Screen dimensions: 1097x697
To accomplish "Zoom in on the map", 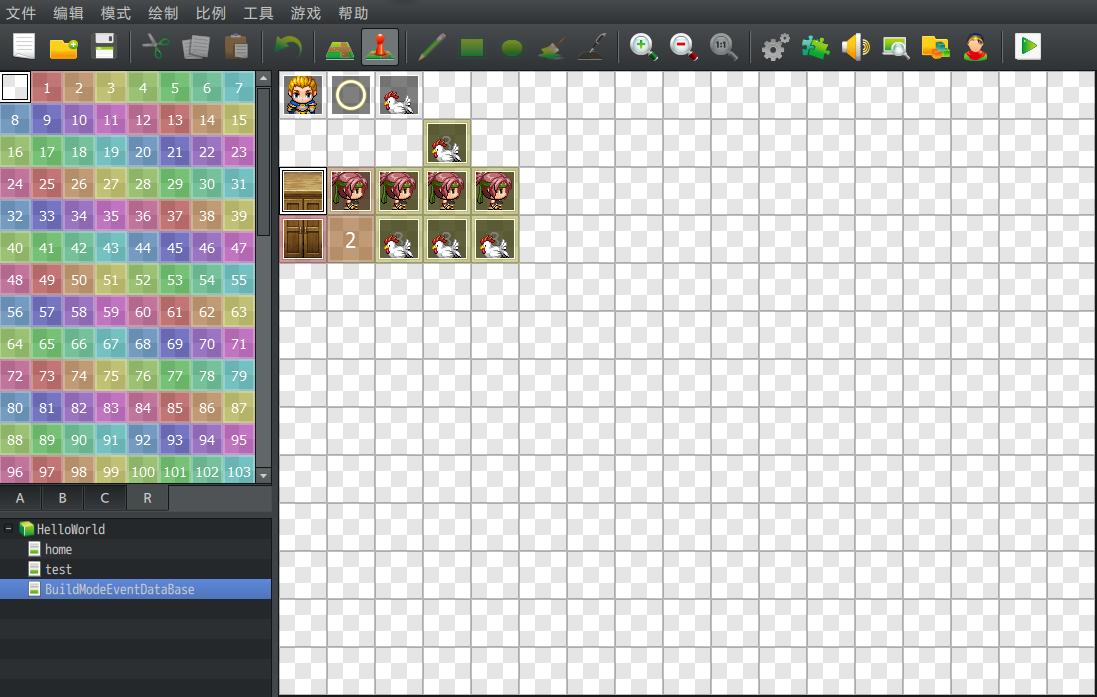I will pos(643,47).
